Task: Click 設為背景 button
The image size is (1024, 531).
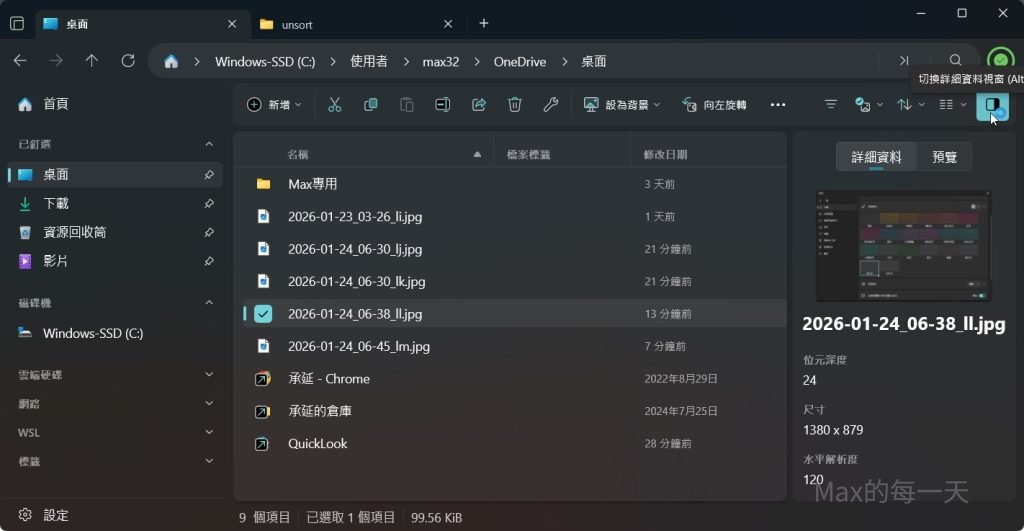Action: 616,105
